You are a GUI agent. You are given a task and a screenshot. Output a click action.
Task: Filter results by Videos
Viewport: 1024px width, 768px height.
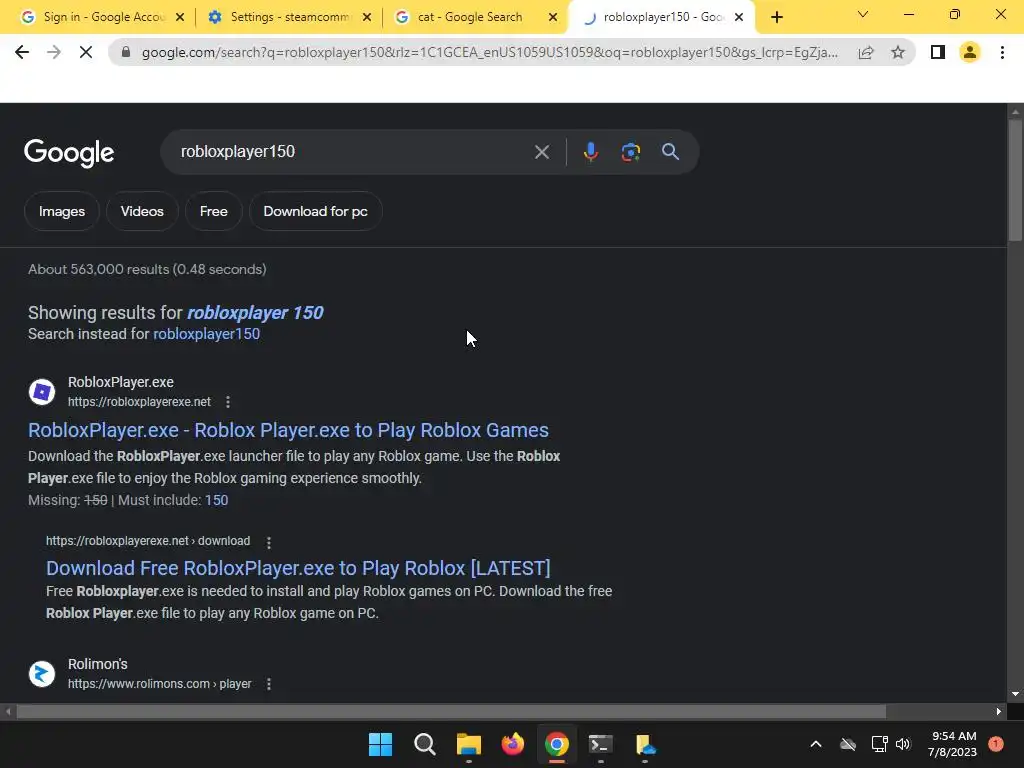point(142,211)
